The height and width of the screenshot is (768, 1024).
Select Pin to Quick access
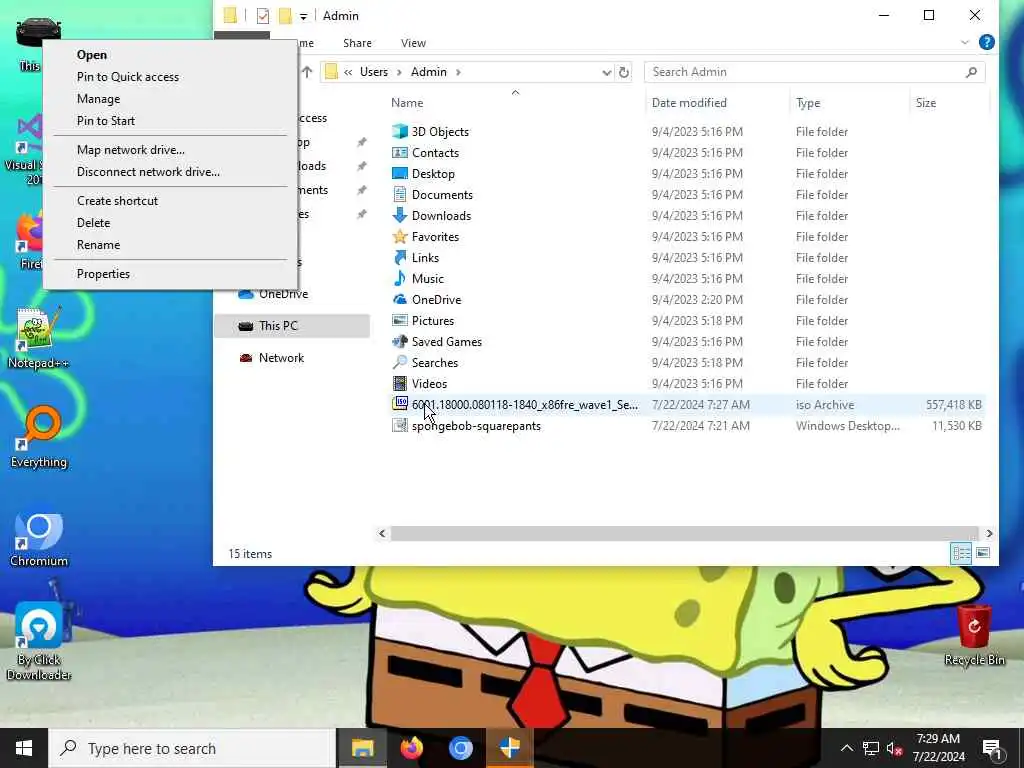[171, 76]
